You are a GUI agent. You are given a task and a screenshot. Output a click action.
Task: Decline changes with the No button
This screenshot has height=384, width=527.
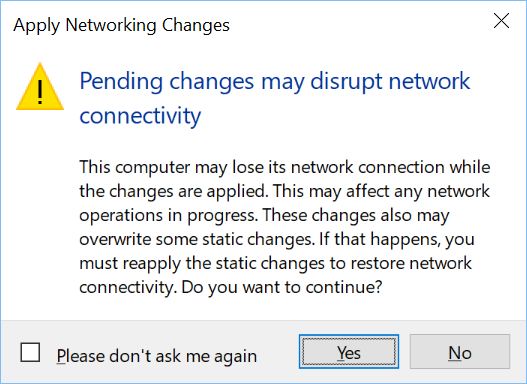click(x=460, y=351)
